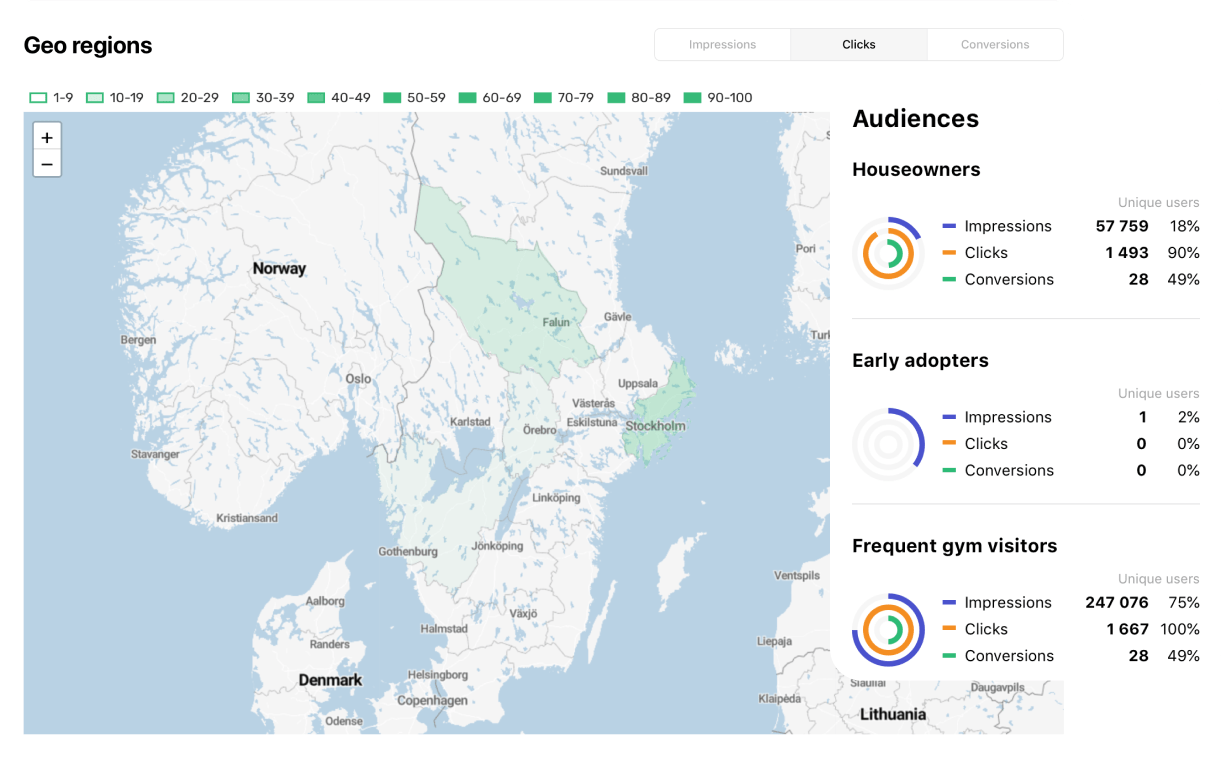The width and height of the screenshot is (1222, 762).
Task: Click the Houseowners donut chart
Action: [888, 253]
